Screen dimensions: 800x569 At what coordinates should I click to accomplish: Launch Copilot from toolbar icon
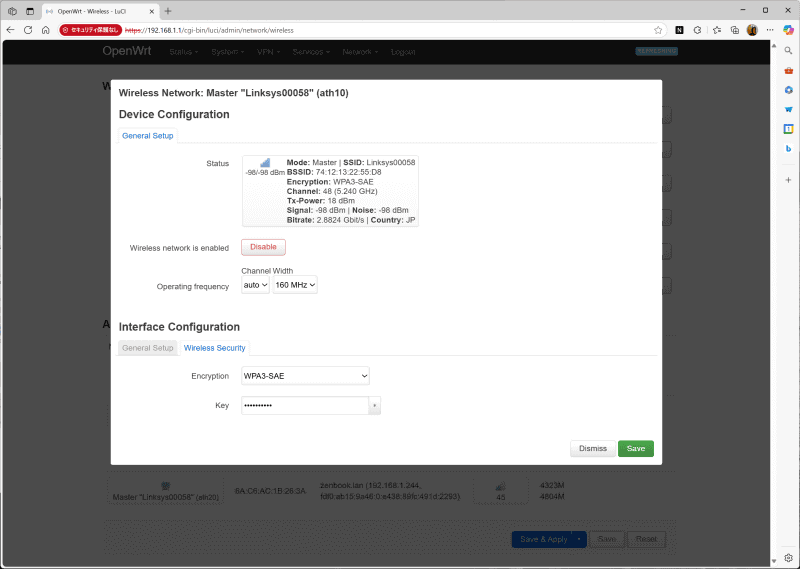point(788,30)
